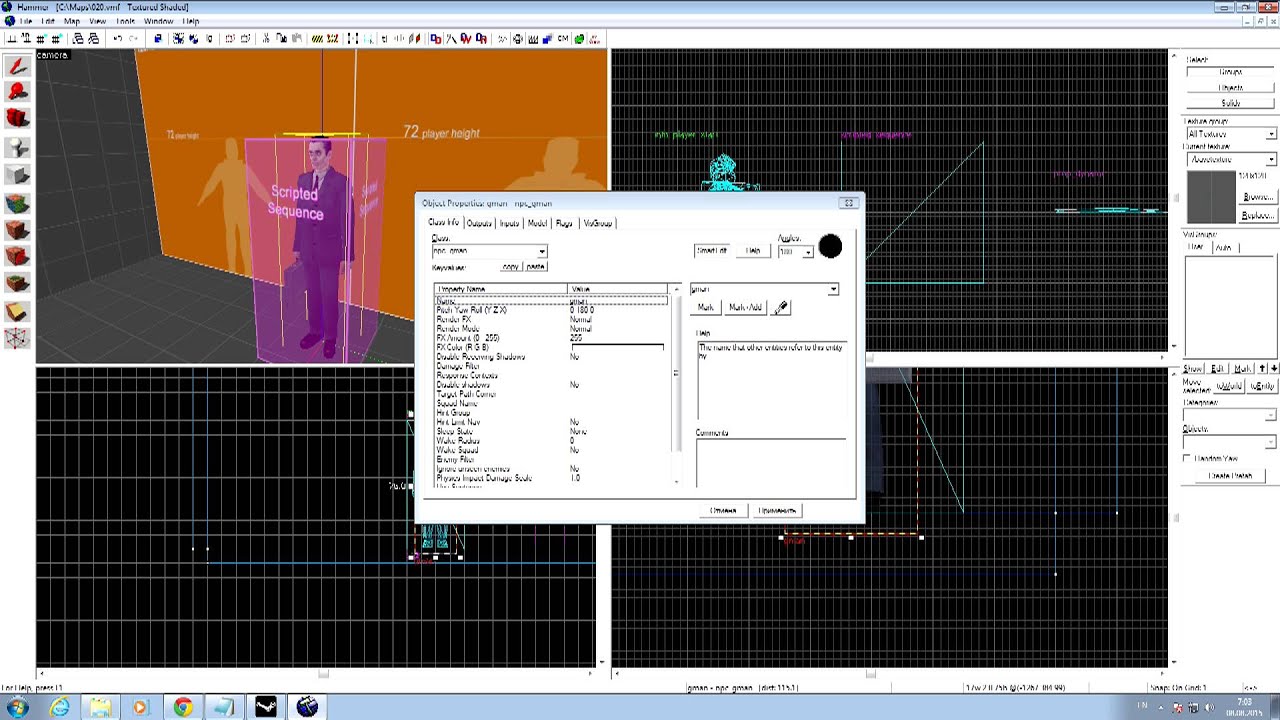Click the Browse texture button
The height and width of the screenshot is (720, 1280).
pos(1258,197)
